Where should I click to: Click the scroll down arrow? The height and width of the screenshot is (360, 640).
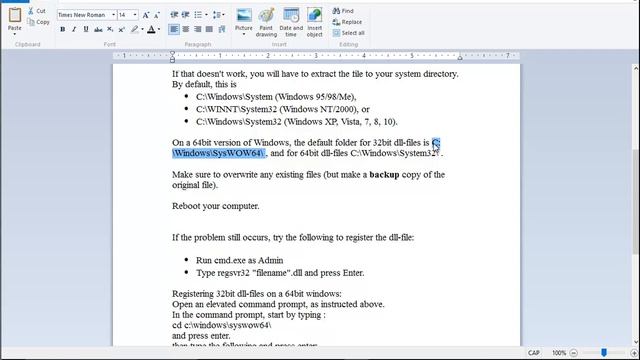point(636,342)
